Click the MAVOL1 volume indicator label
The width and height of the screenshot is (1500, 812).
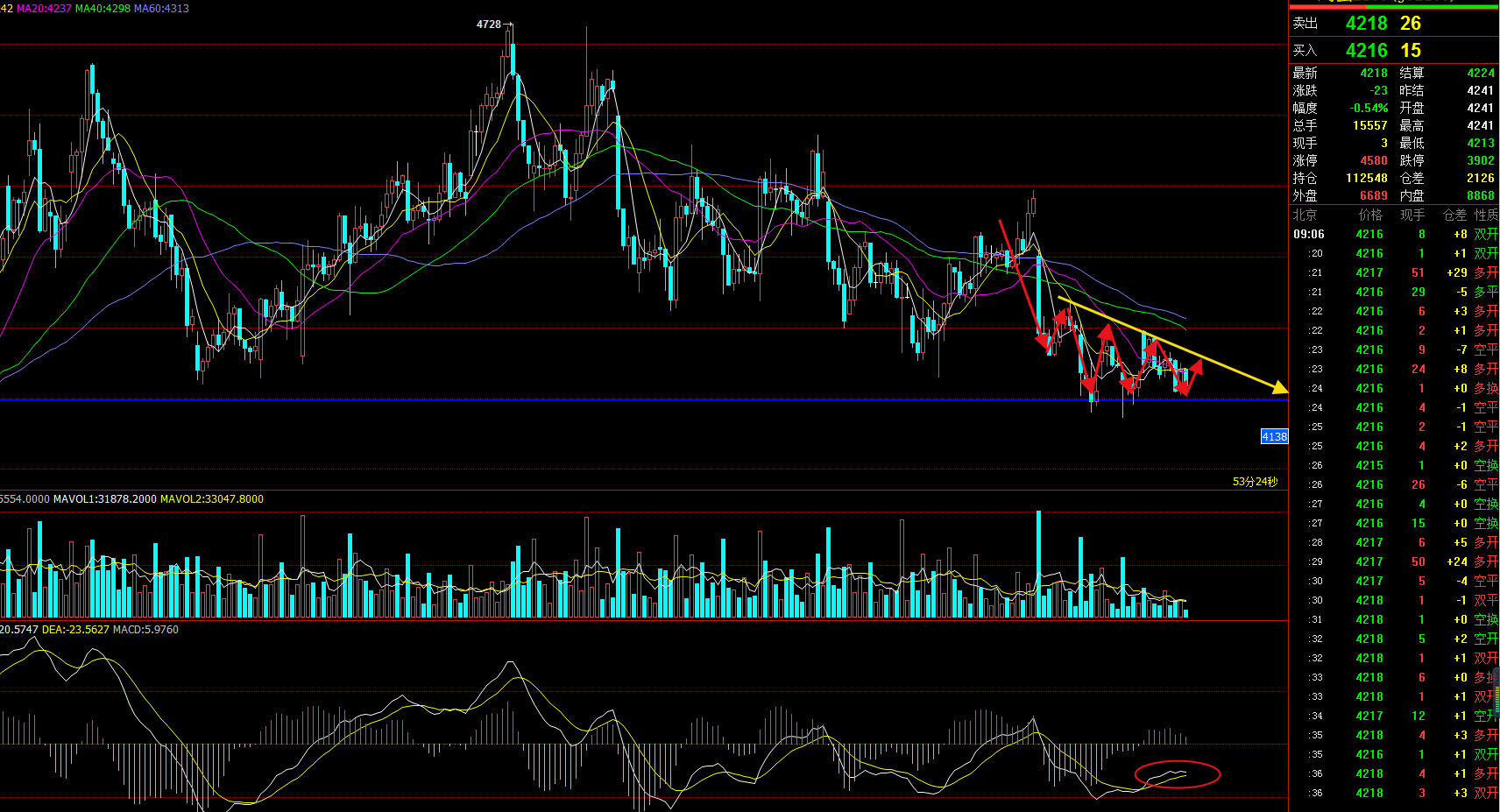105,499
